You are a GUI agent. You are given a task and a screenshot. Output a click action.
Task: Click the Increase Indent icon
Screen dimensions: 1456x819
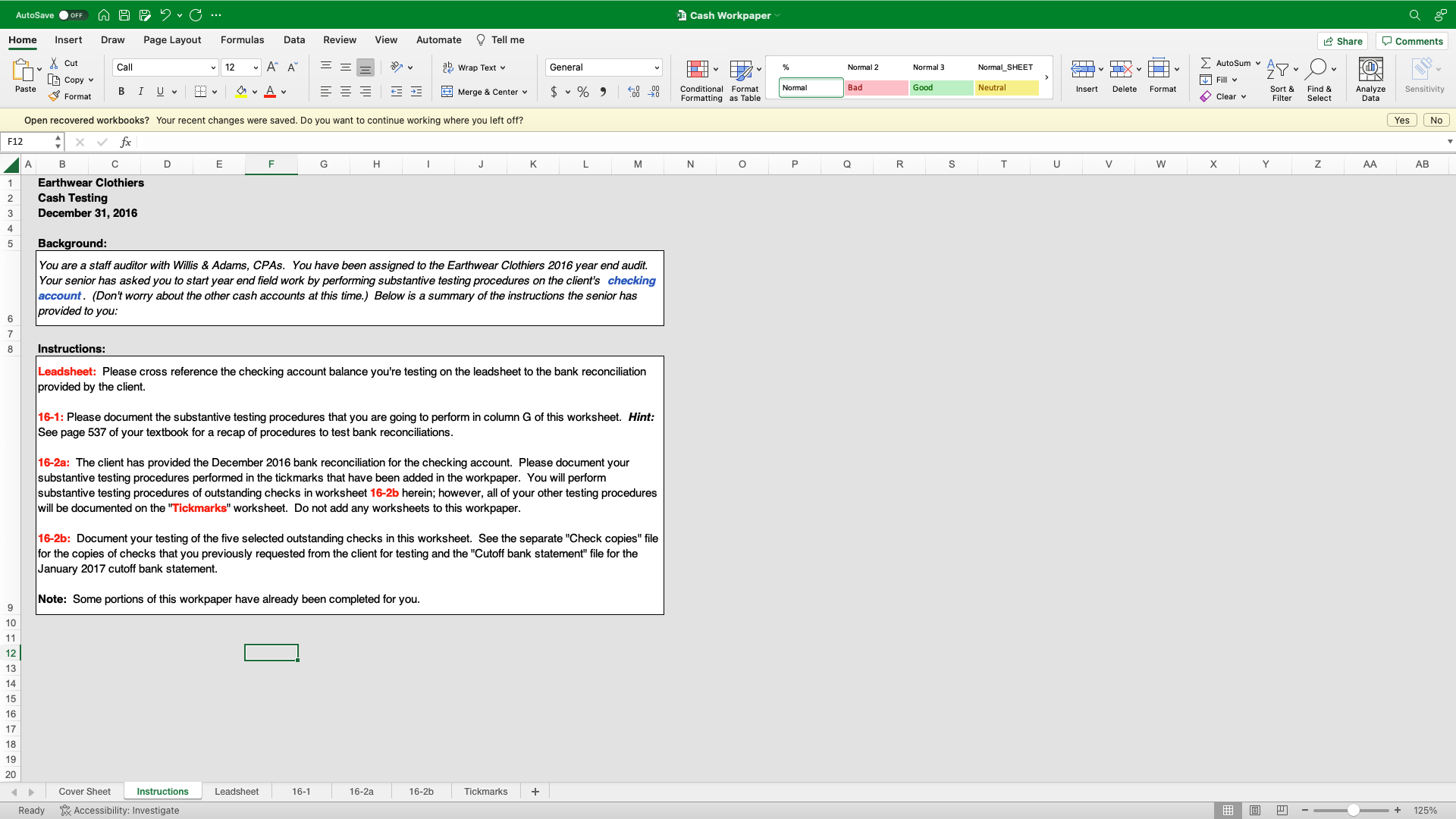pyautogui.click(x=416, y=92)
